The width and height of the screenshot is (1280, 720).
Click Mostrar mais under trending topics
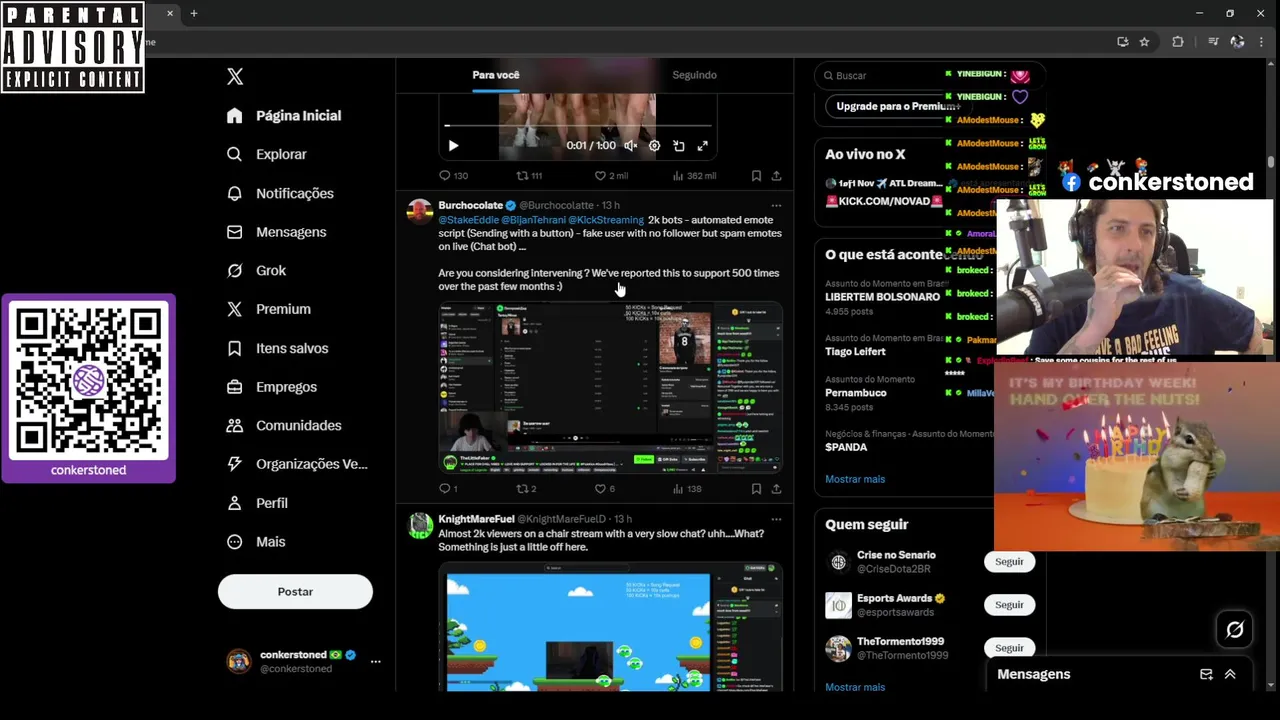855,479
